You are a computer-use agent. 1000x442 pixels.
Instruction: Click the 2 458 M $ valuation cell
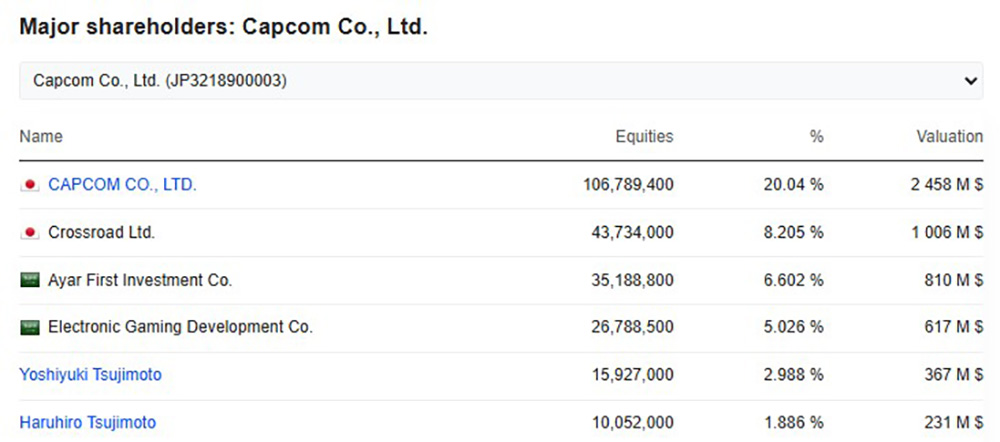[941, 185]
